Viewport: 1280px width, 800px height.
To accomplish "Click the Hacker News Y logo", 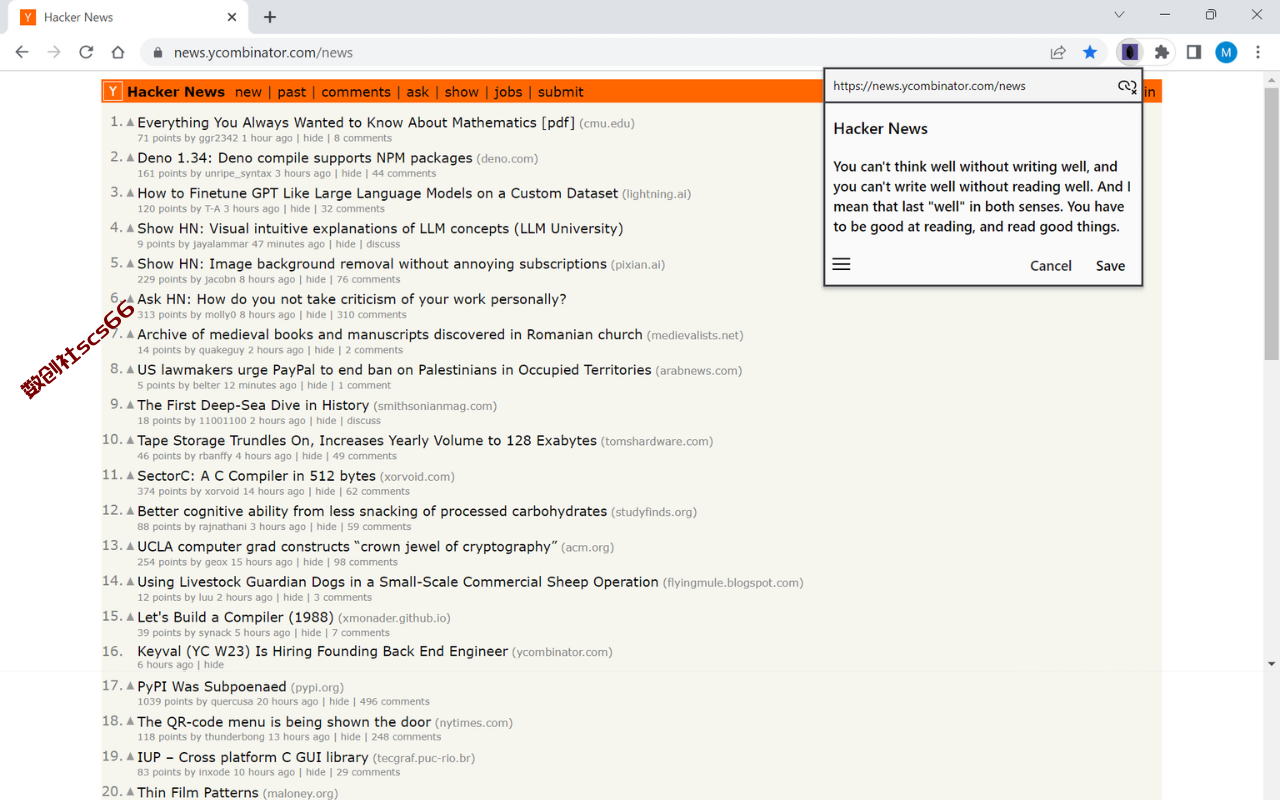I will tap(113, 92).
